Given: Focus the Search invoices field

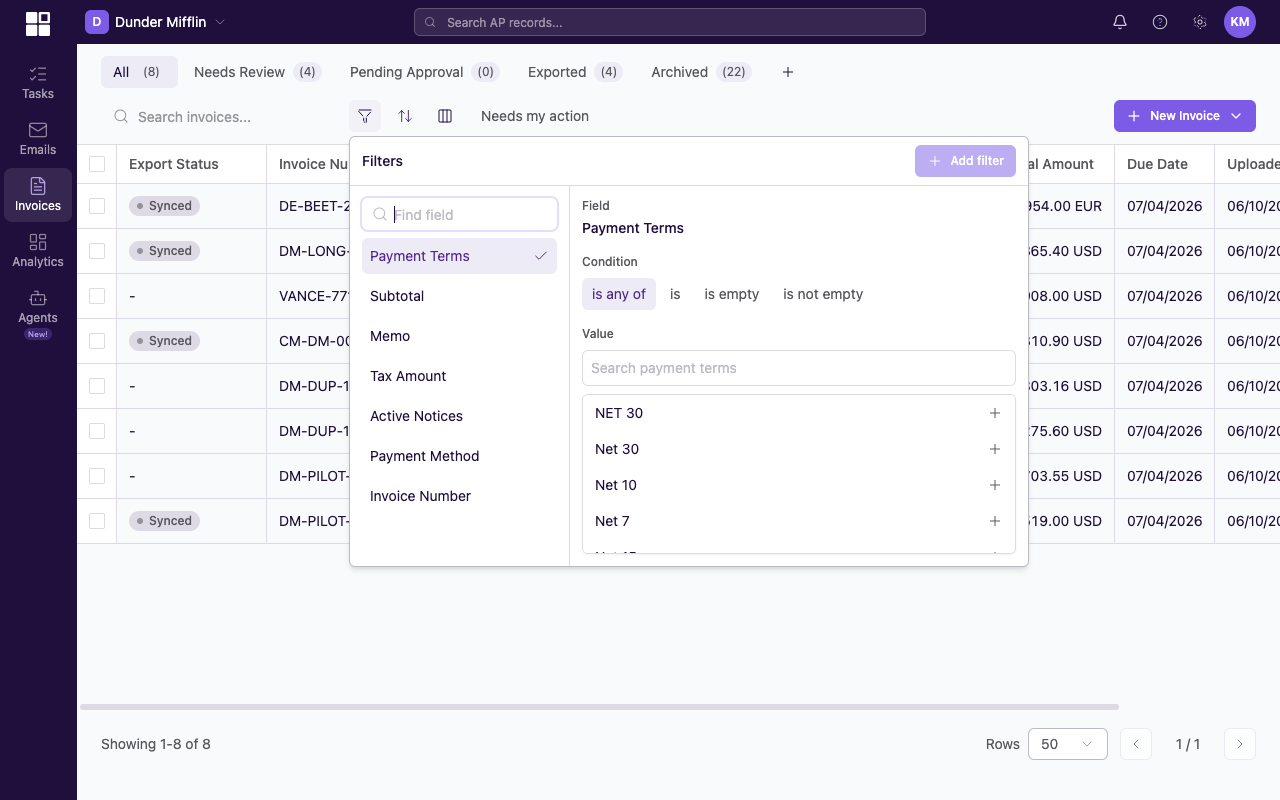Looking at the screenshot, I should pyautogui.click(x=224, y=117).
